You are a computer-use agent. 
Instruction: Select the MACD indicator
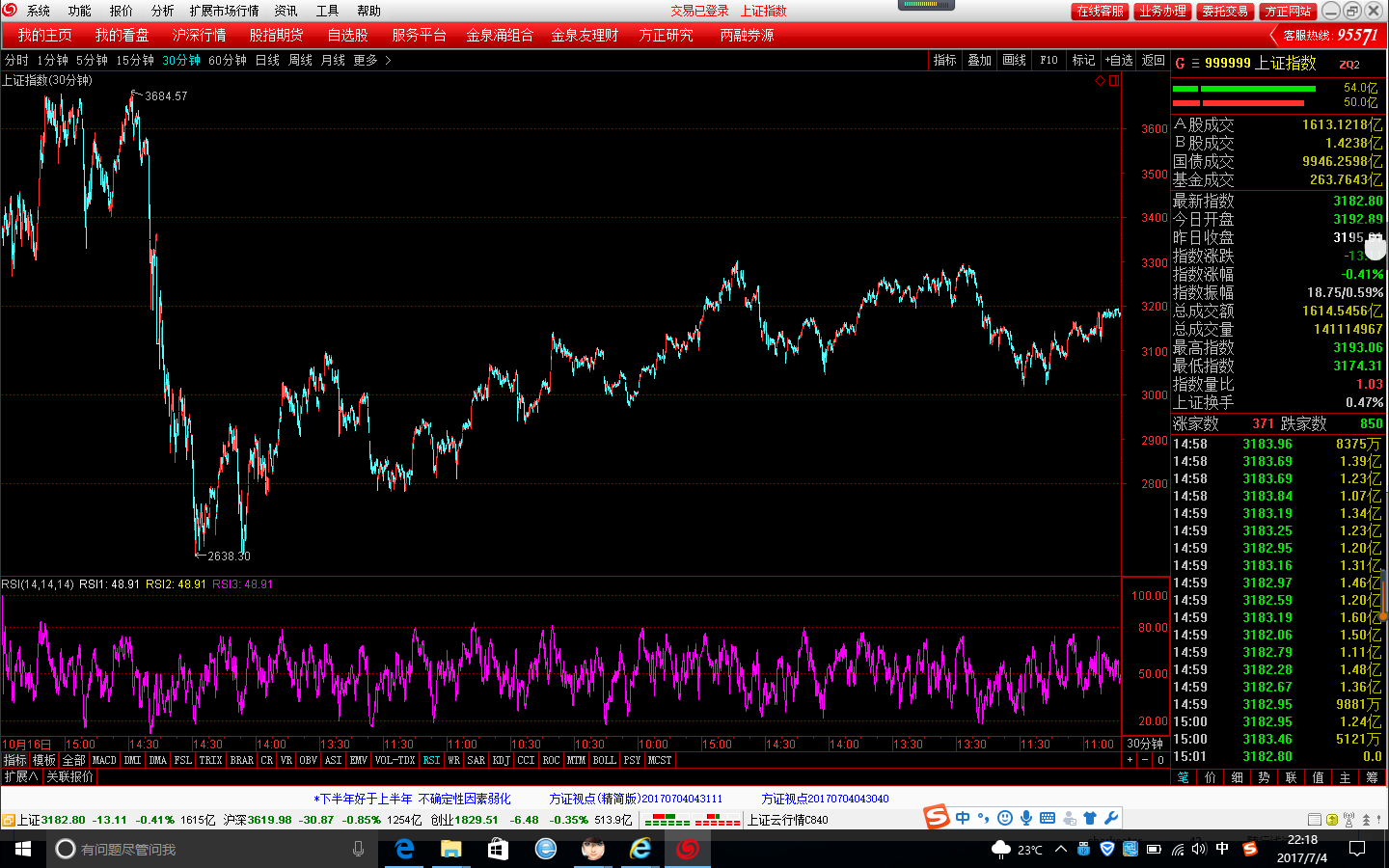[104, 760]
